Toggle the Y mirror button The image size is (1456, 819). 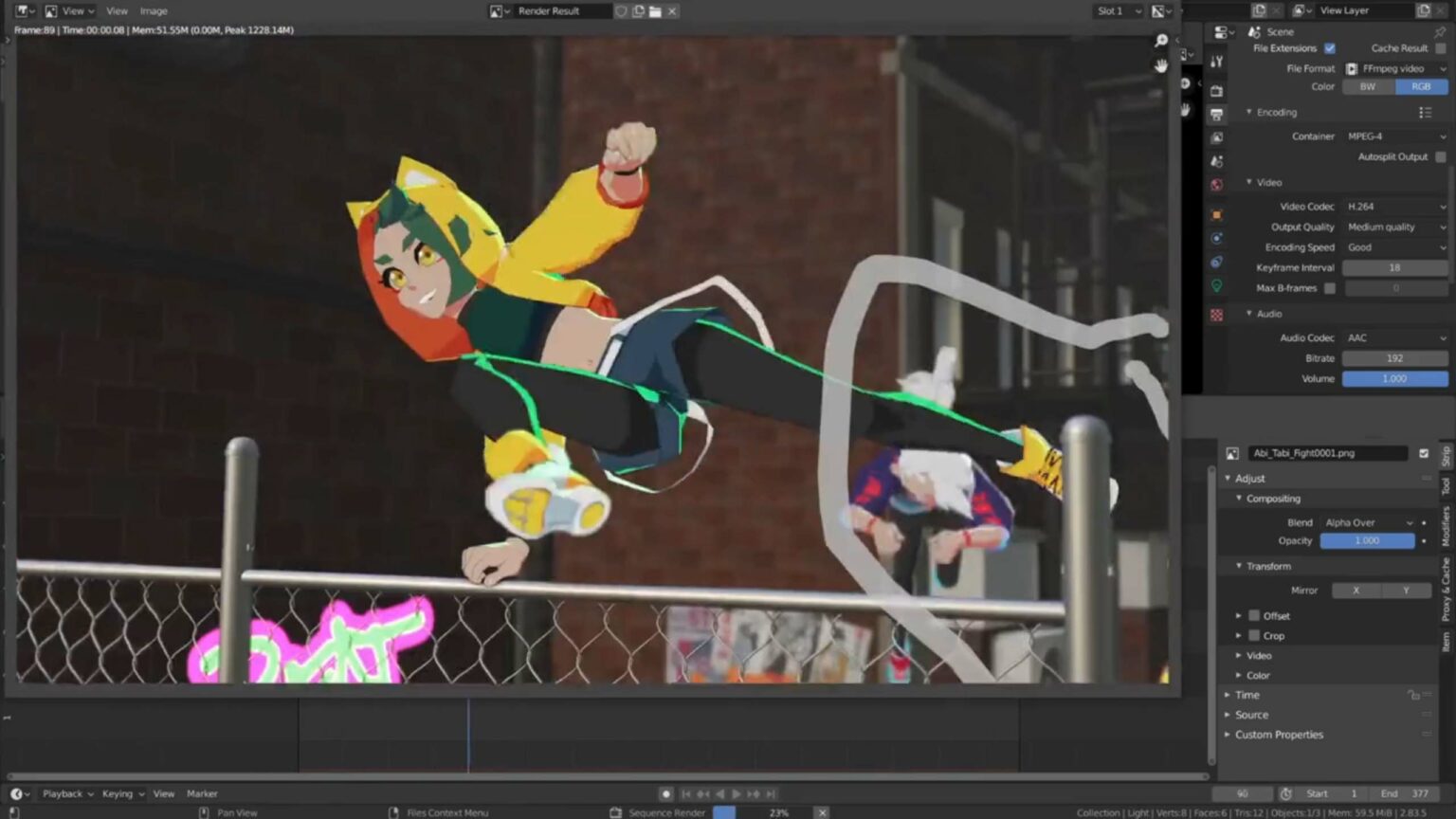click(x=1407, y=590)
